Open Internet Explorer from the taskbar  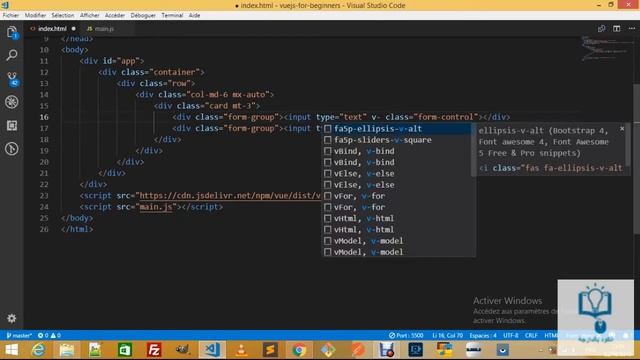(38, 350)
